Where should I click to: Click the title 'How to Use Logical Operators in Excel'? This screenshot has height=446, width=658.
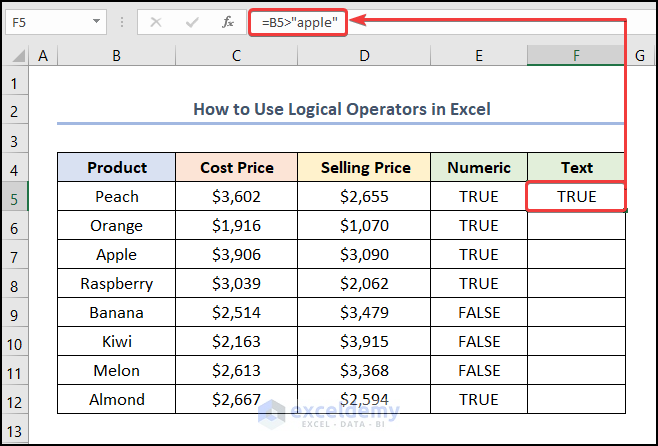tap(342, 109)
